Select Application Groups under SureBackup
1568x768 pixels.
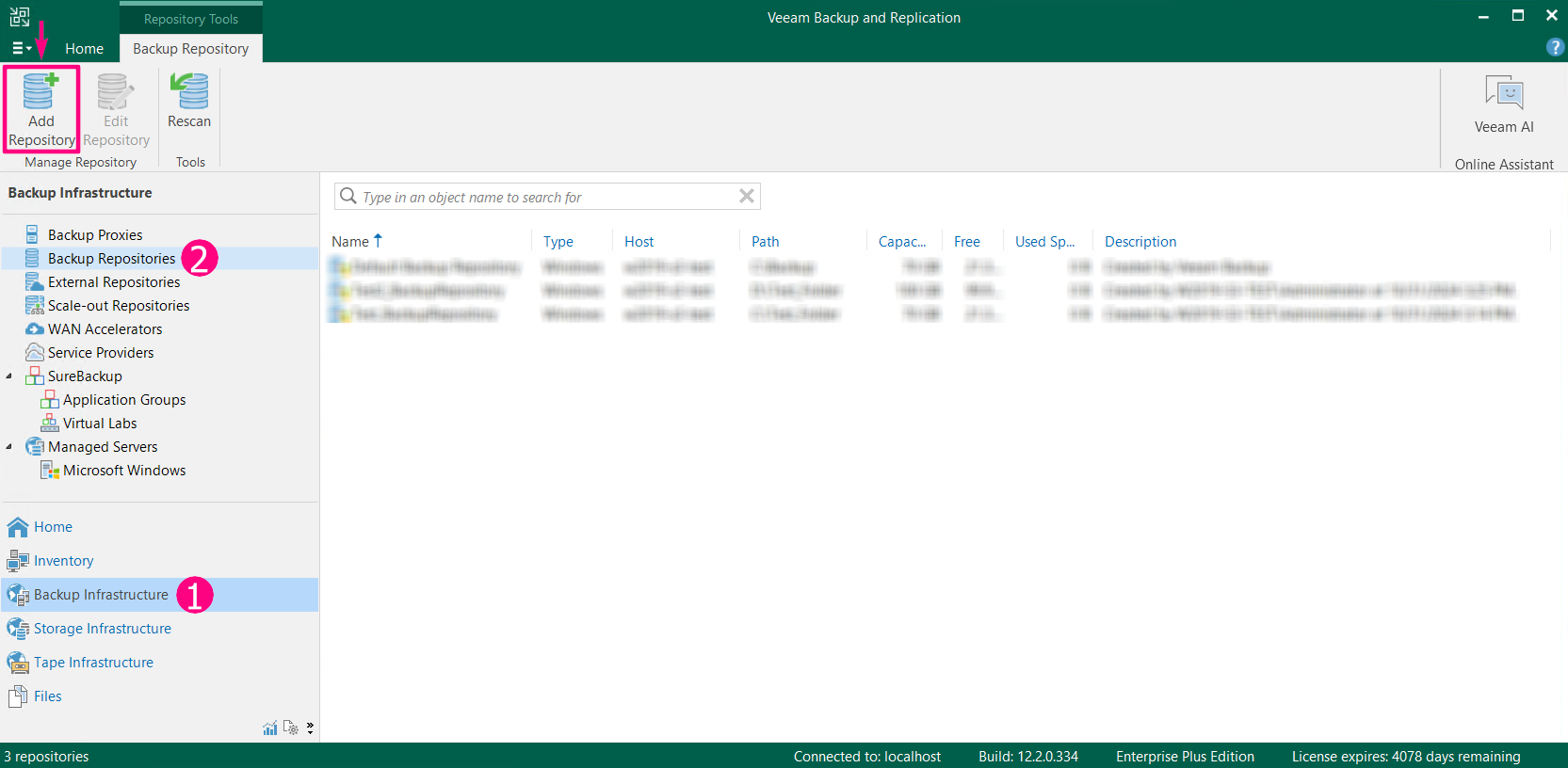pos(124,400)
